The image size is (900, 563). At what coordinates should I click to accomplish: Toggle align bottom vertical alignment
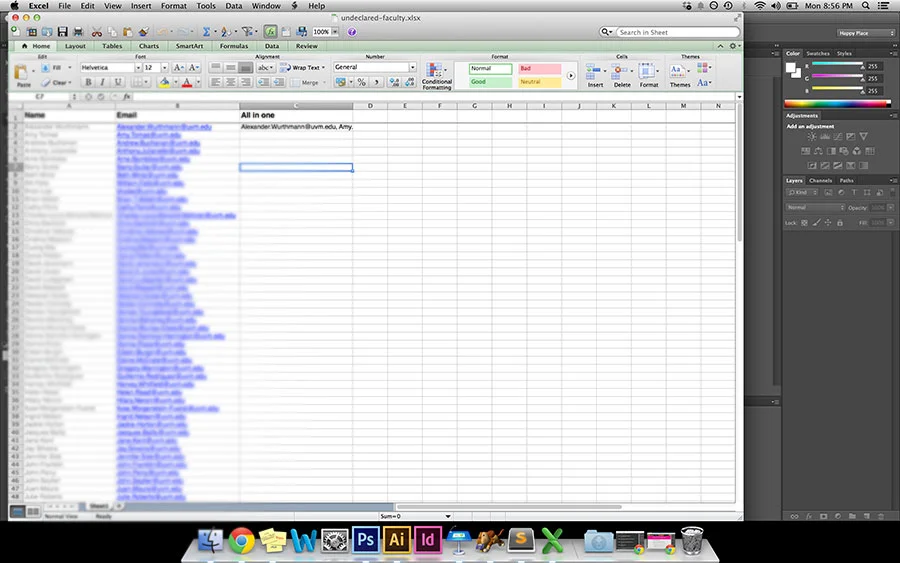pos(246,68)
